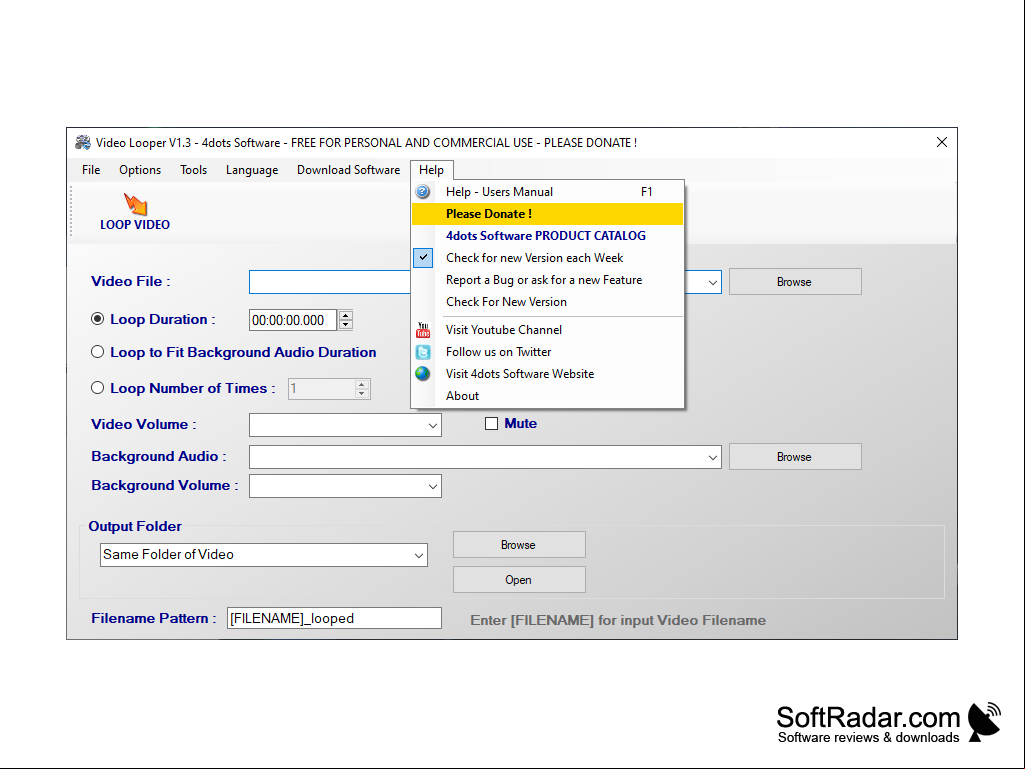Click Browse button next to Video File
Viewport: 1025px width, 769px height.
[795, 282]
